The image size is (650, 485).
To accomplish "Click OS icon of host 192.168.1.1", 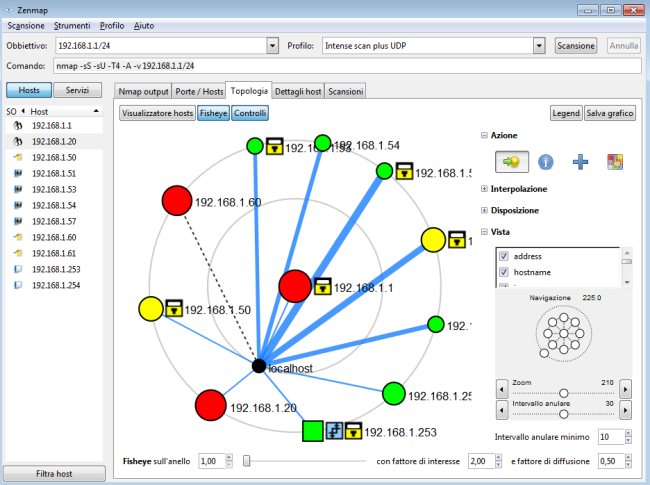I will 18,125.
